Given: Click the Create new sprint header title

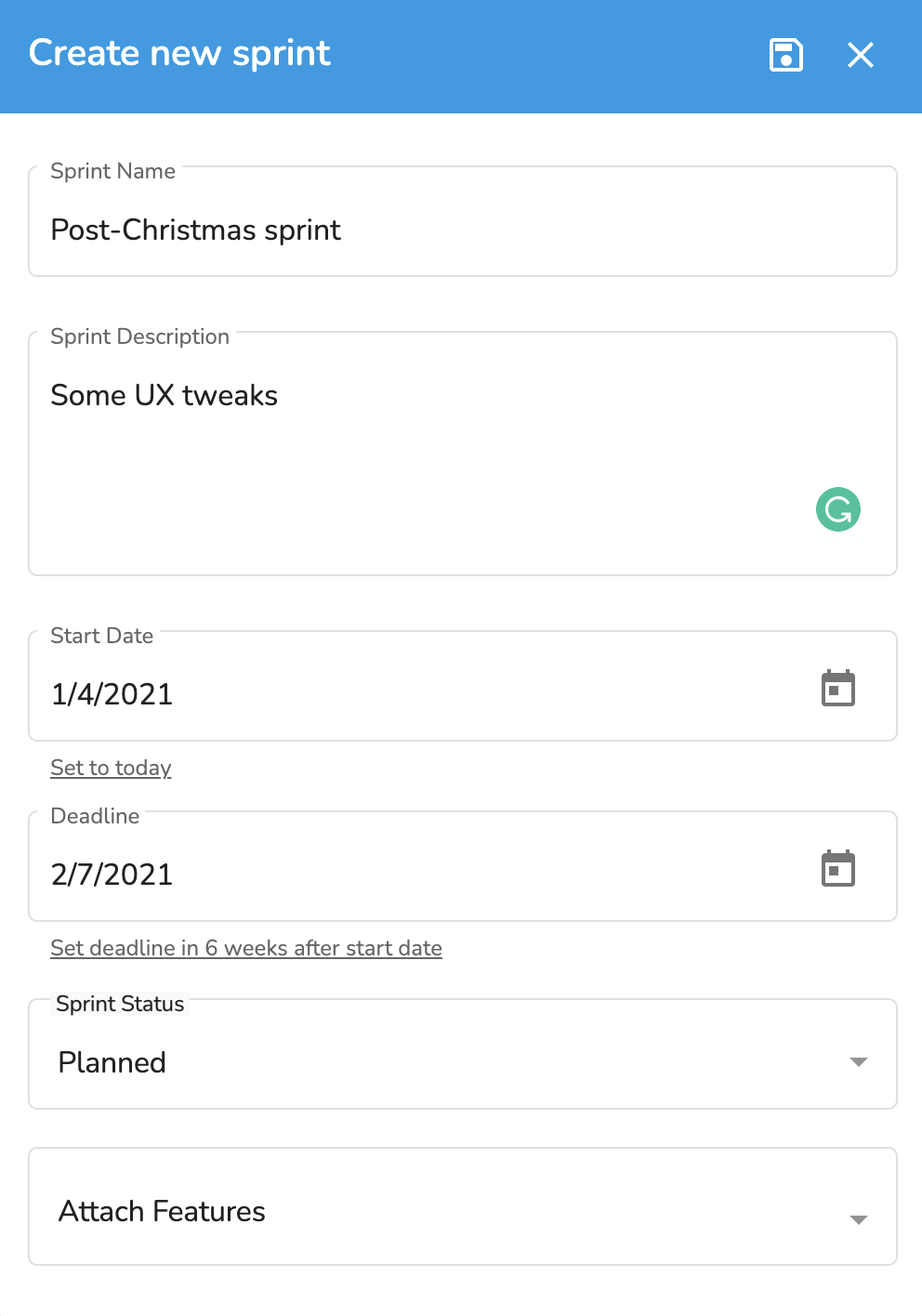Looking at the screenshot, I should (x=179, y=54).
